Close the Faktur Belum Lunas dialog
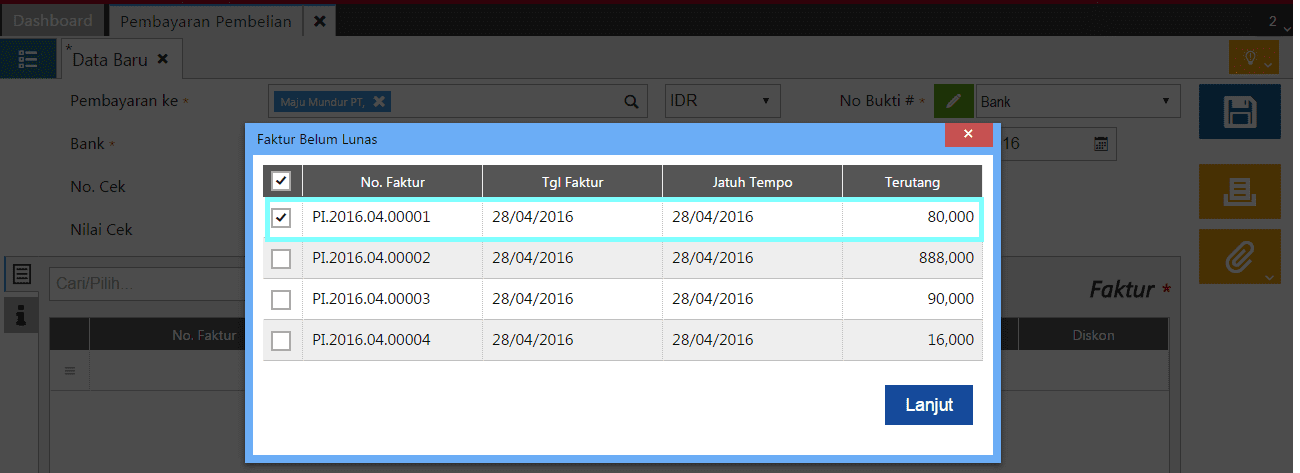This screenshot has width=1300, height=473. pos(968,135)
